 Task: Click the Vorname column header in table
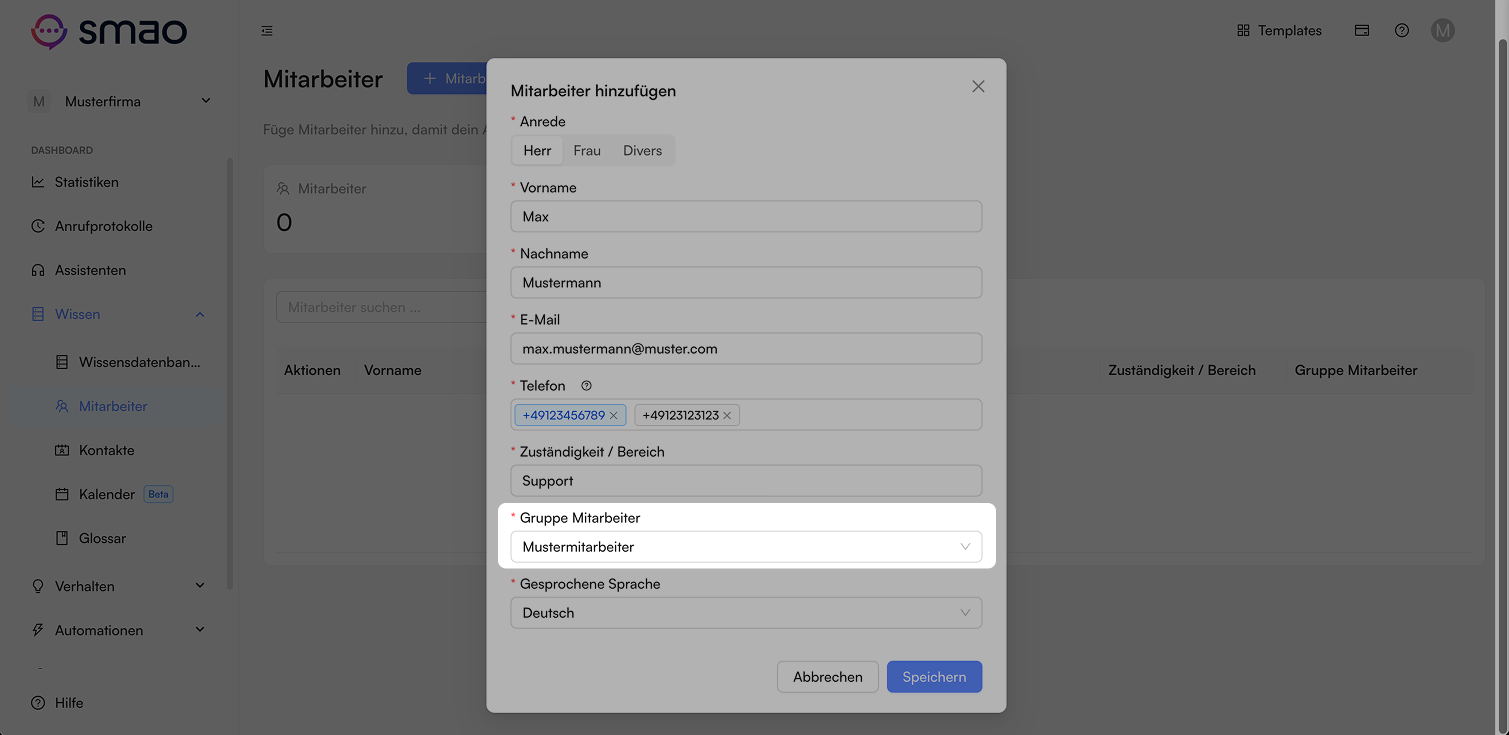(x=393, y=370)
